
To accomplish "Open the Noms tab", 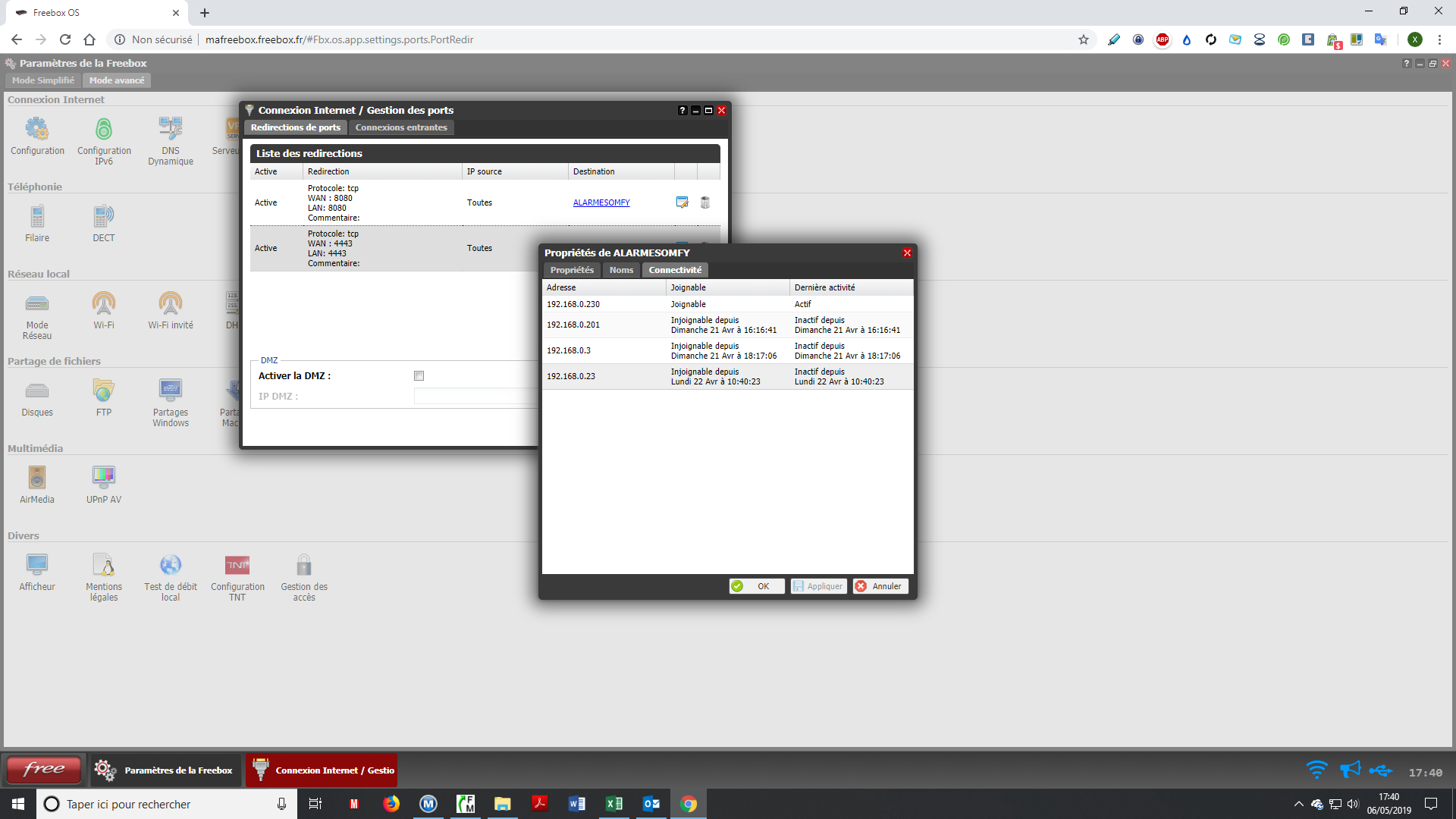I will click(621, 270).
